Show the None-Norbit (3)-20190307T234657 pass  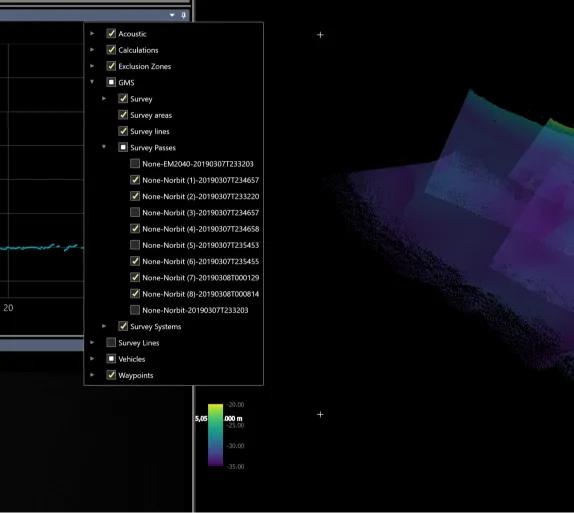[135, 212]
